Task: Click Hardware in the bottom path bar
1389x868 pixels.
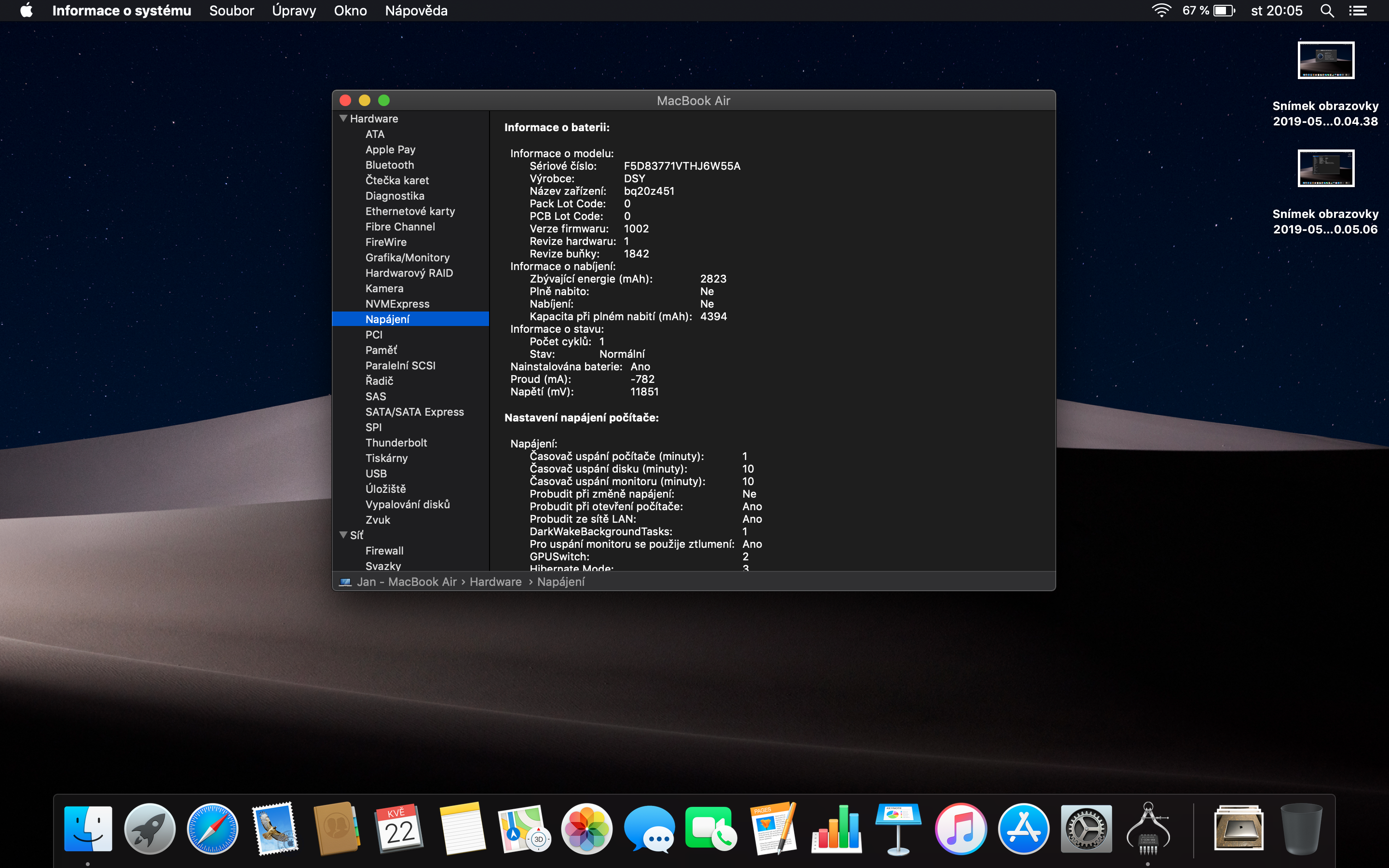Action: [x=495, y=582]
